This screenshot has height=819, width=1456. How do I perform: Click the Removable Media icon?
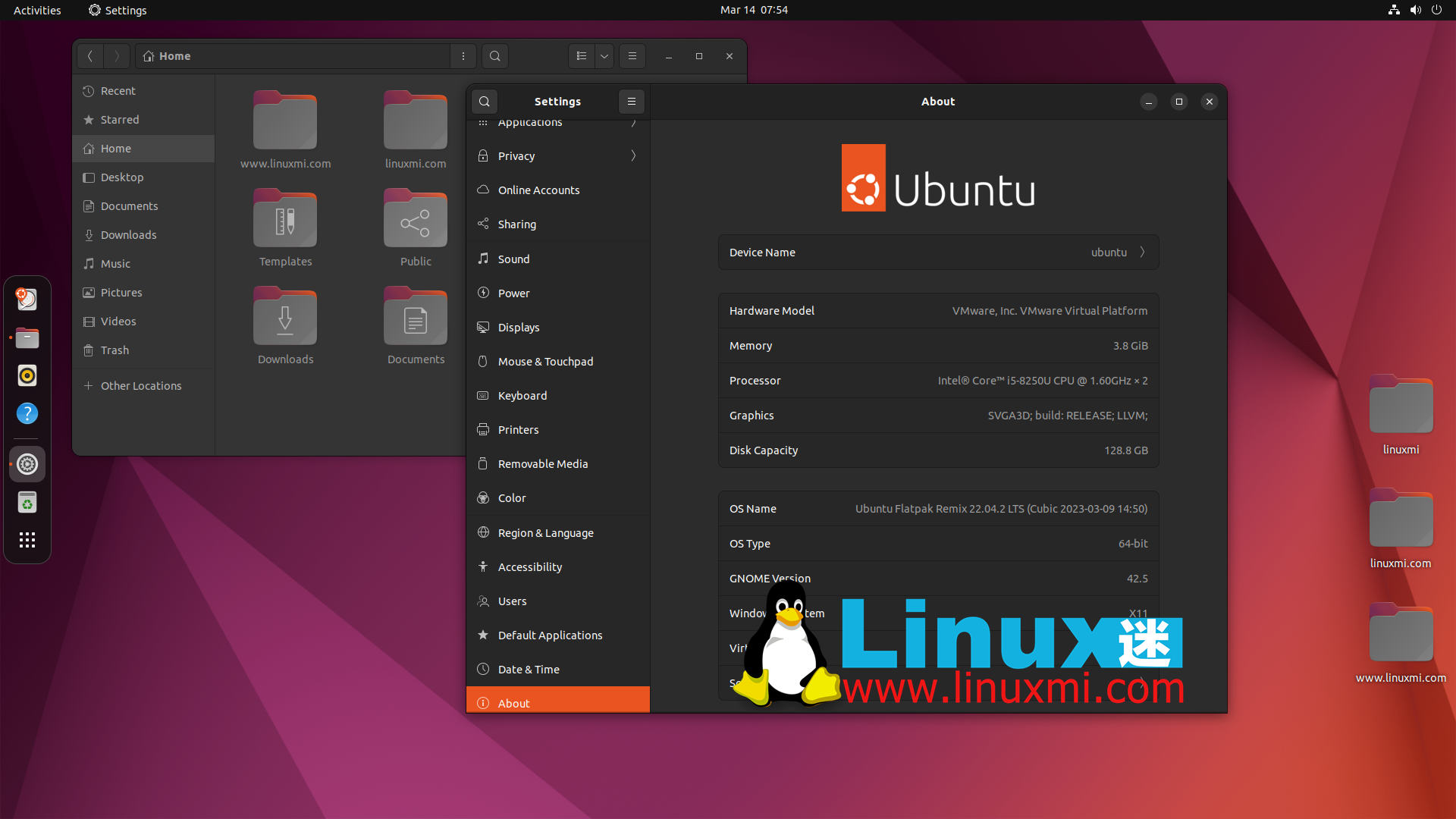tap(483, 464)
